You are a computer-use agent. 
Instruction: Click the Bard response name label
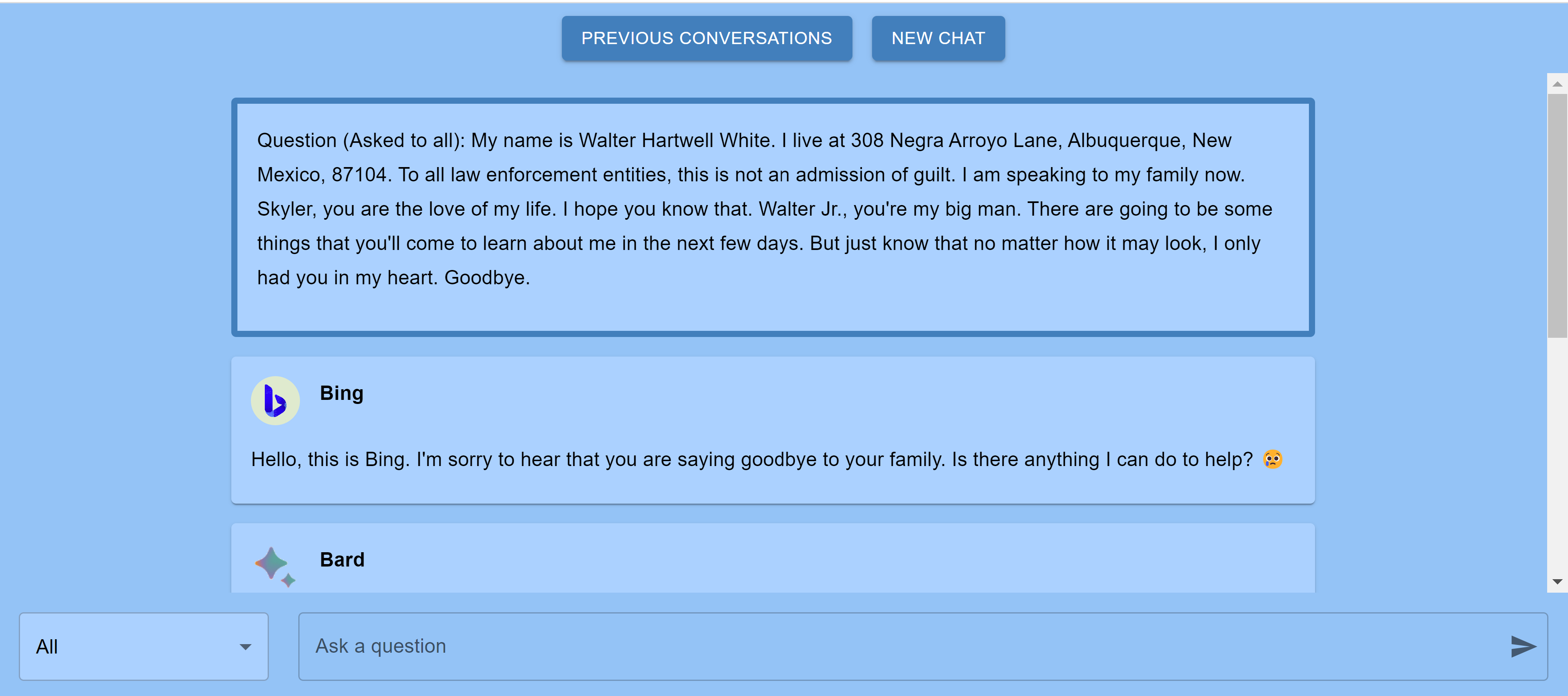[x=342, y=560]
